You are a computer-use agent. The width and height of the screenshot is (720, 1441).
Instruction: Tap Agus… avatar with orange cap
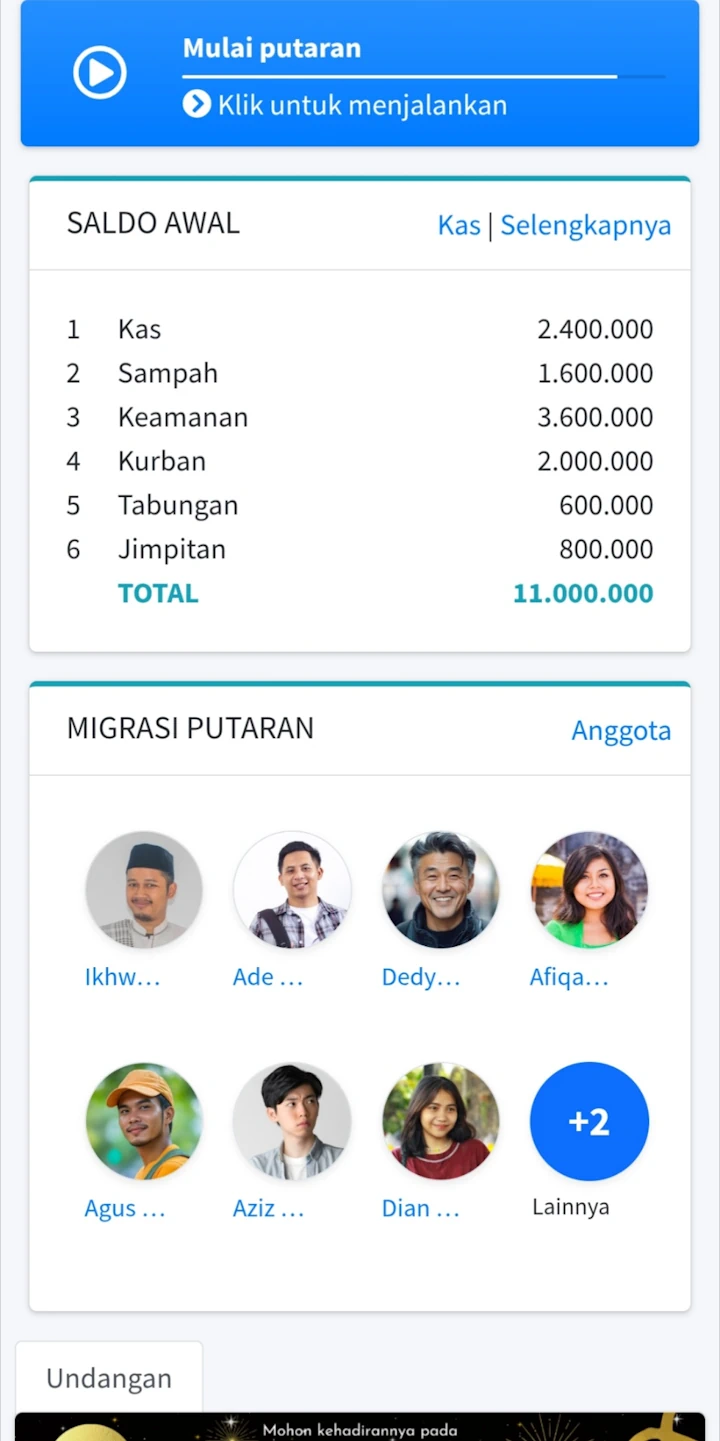(x=144, y=1121)
